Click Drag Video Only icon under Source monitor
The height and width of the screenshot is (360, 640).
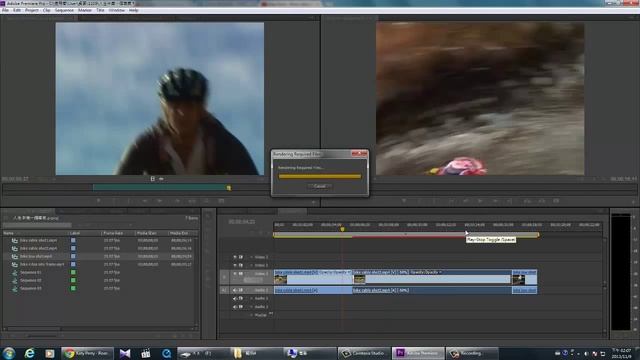pyautogui.click(x=153, y=179)
